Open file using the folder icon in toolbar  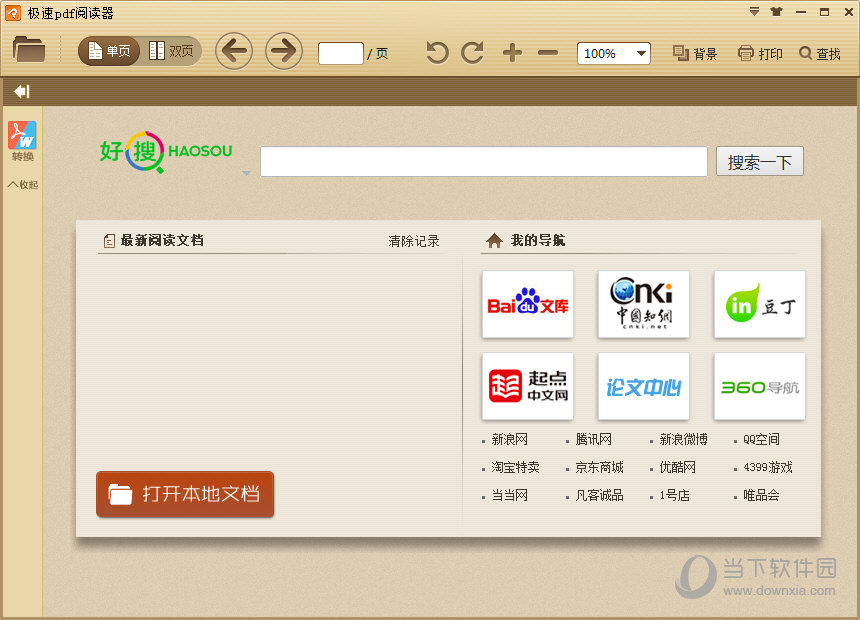click(x=29, y=49)
